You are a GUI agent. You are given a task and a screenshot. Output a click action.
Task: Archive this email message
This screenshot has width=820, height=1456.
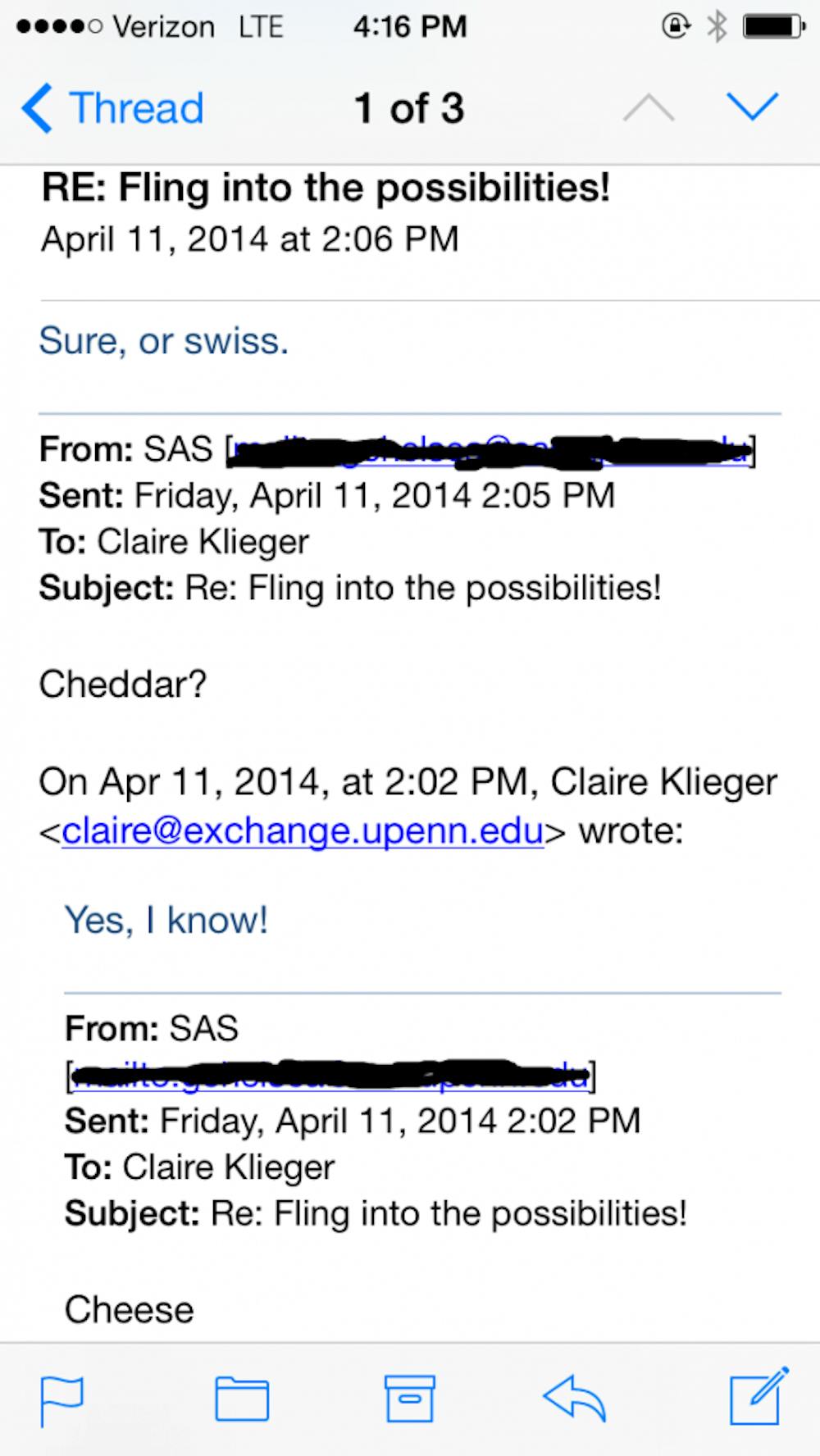click(410, 1399)
